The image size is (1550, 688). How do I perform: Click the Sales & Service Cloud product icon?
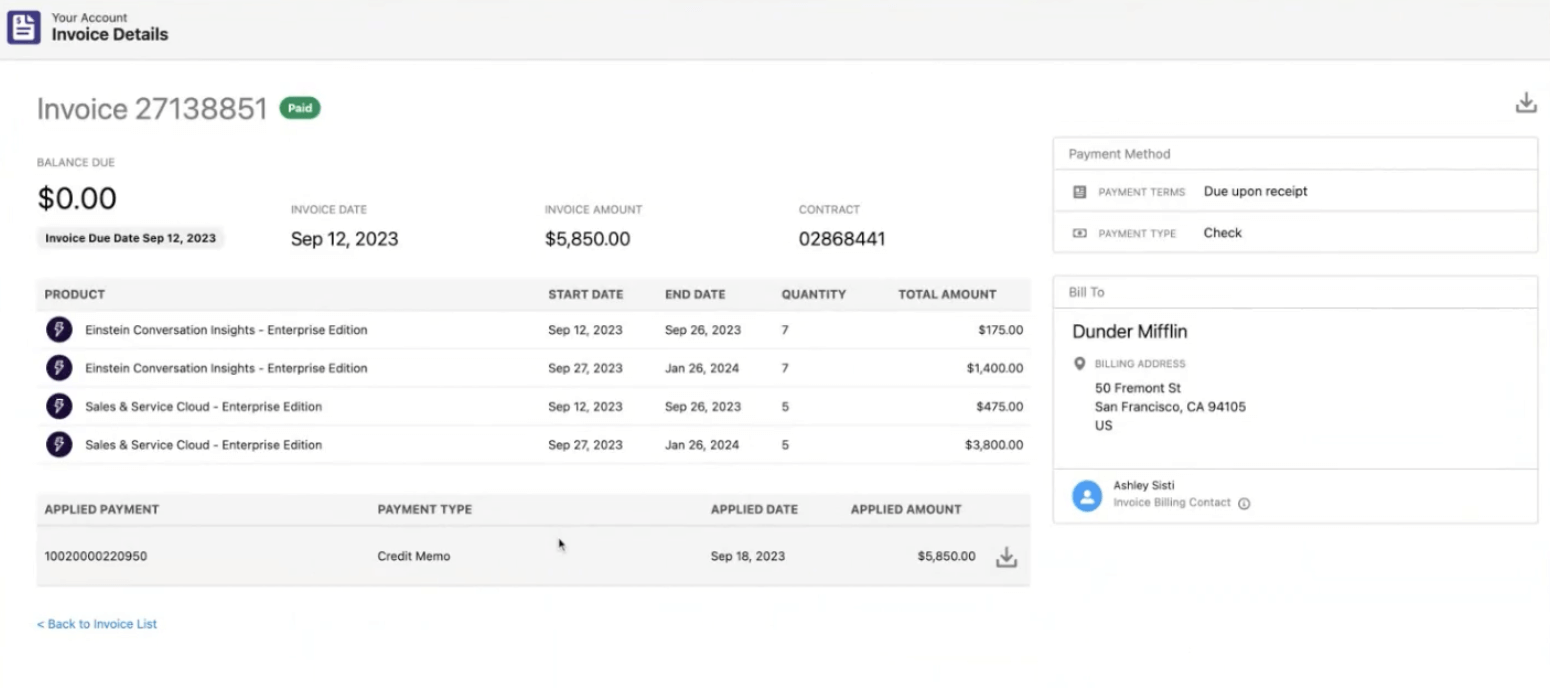[59, 406]
